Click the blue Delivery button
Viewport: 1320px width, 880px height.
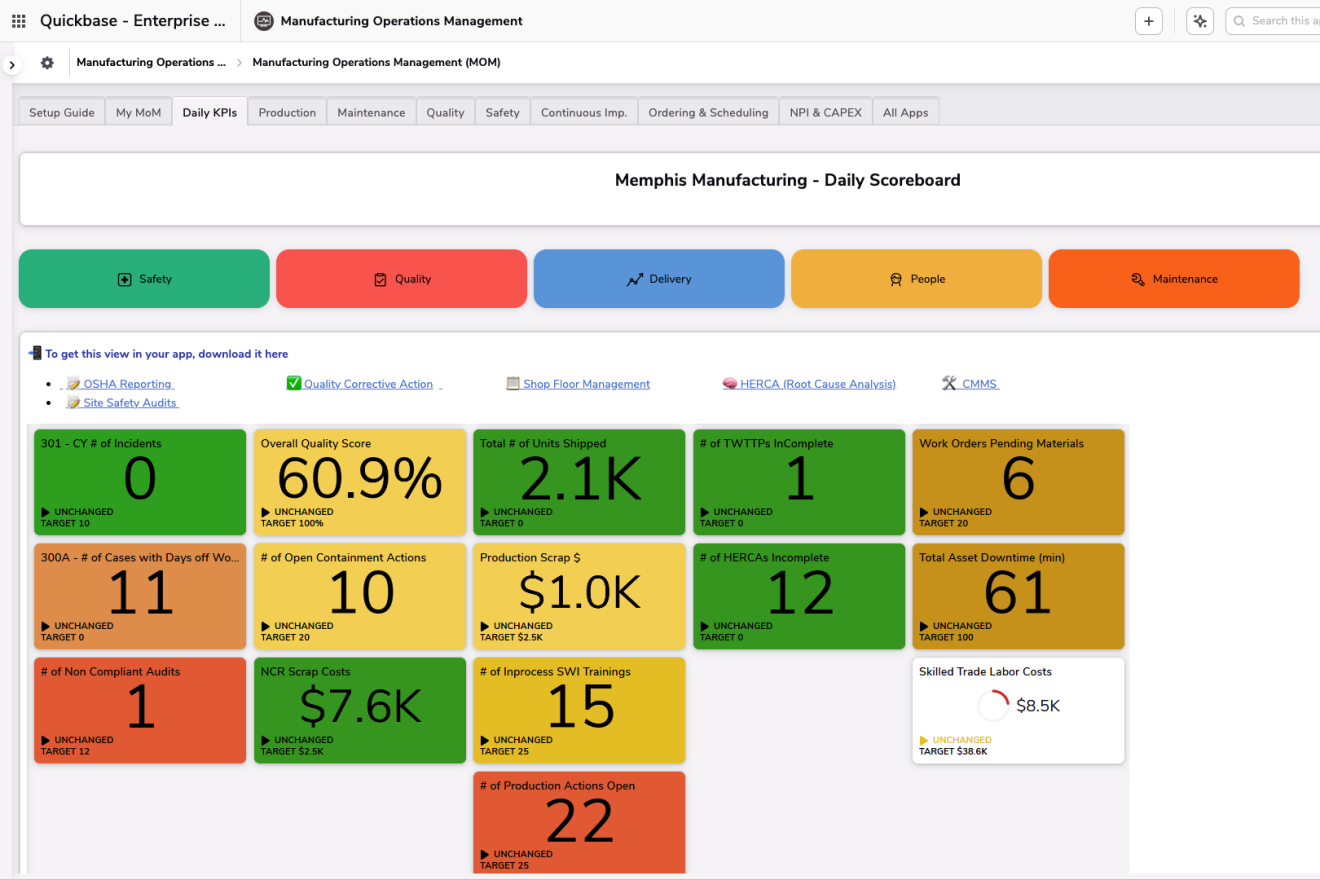click(x=659, y=279)
